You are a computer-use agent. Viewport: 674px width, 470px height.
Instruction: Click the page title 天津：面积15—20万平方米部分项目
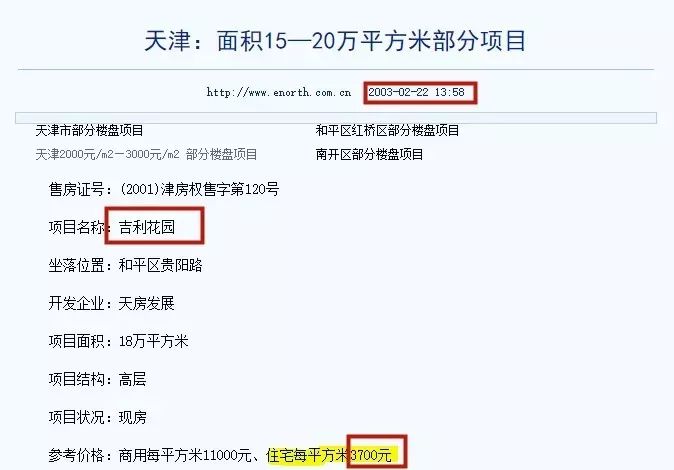pyautogui.click(x=335, y=41)
